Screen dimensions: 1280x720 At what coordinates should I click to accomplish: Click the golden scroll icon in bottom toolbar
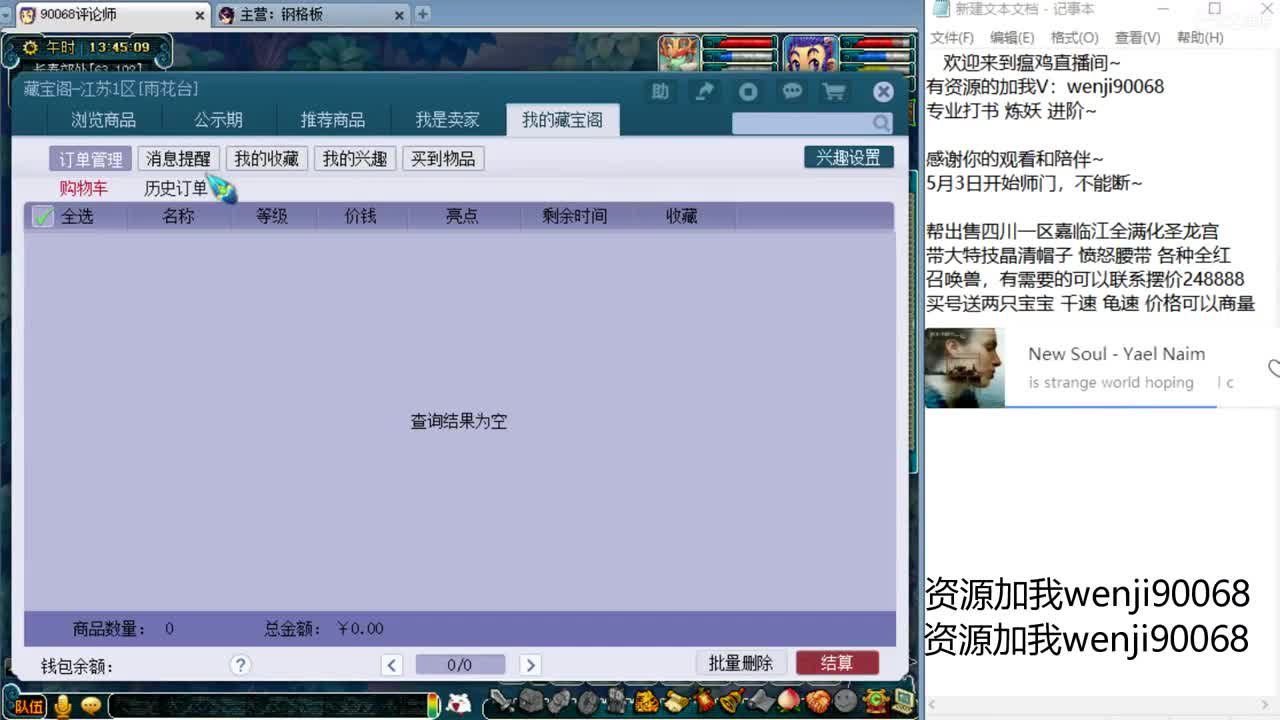tap(676, 701)
